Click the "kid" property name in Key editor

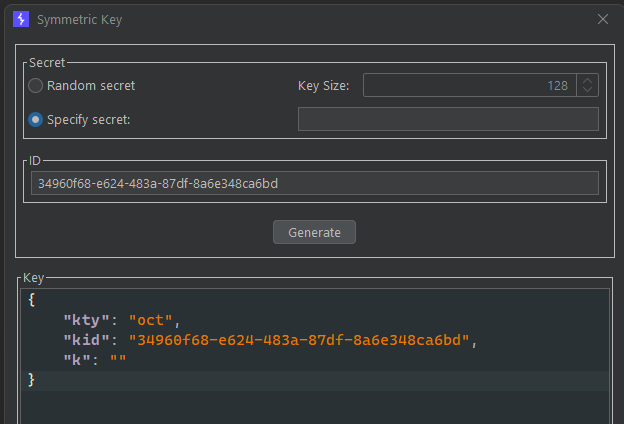click(x=84, y=340)
